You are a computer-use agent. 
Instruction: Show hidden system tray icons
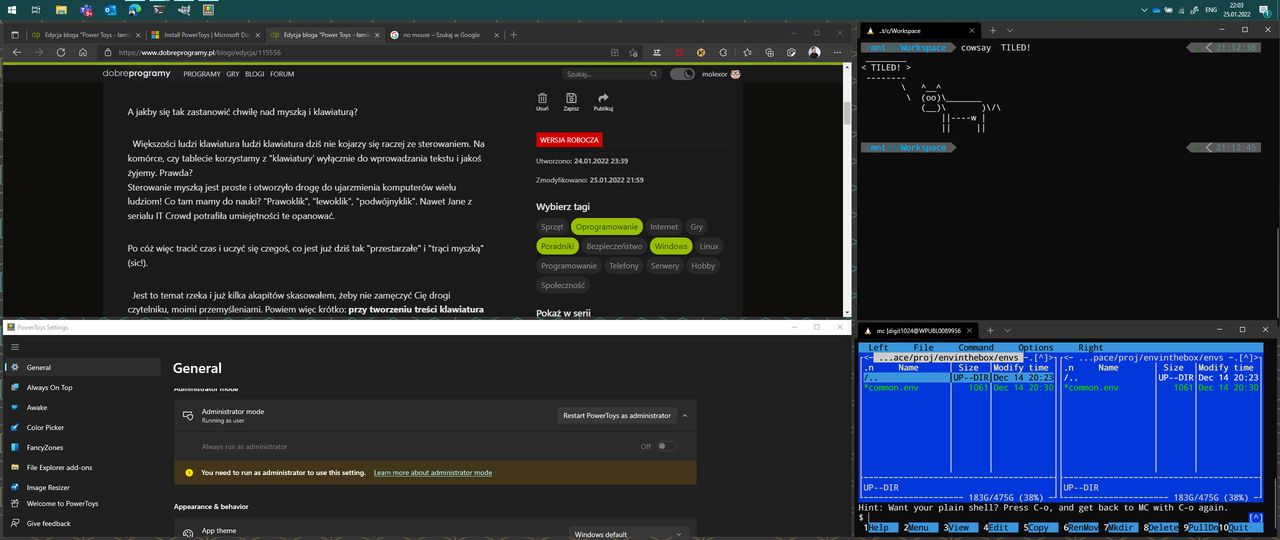coord(1143,9)
